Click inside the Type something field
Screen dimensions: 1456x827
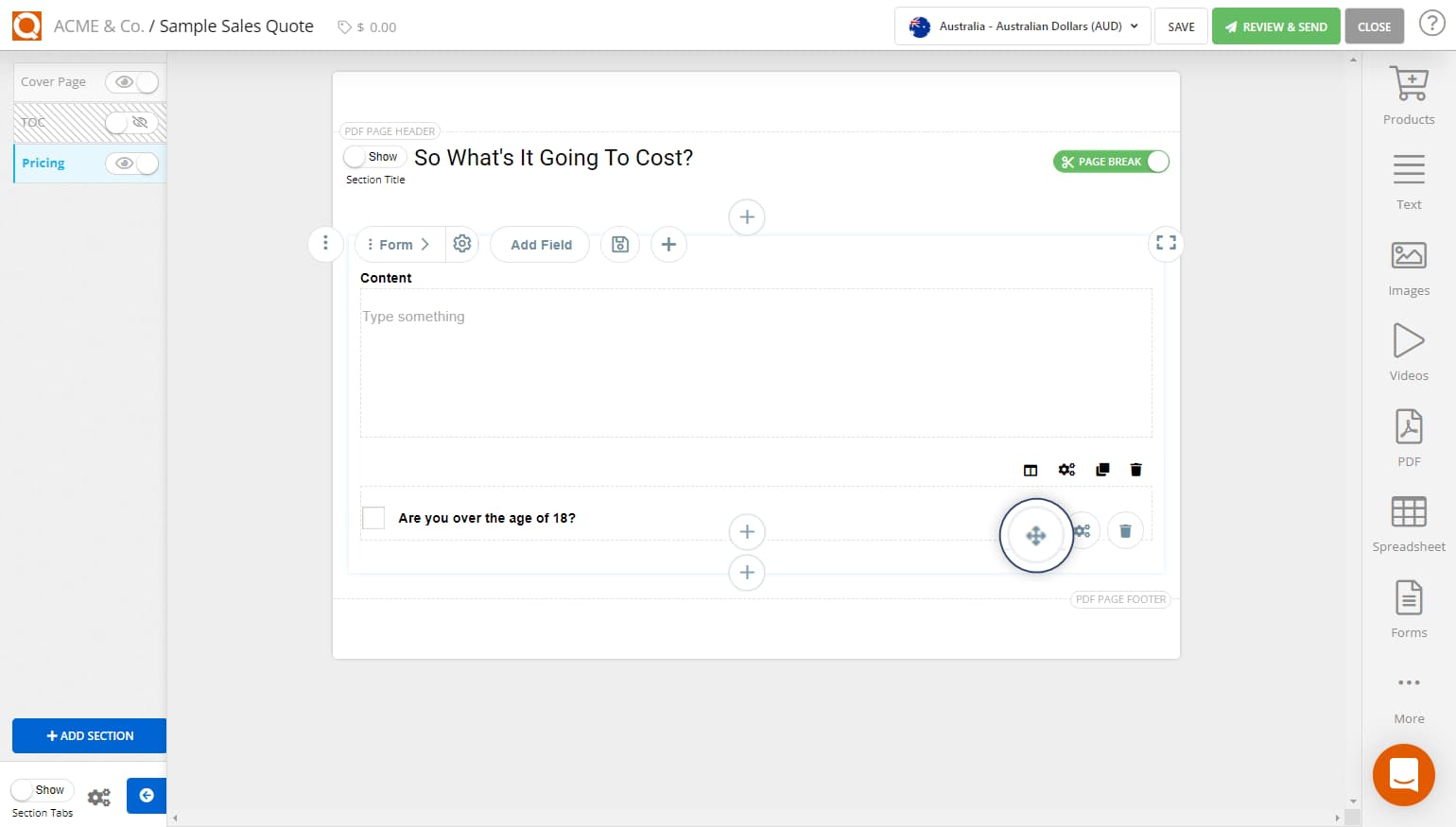(x=662, y=364)
